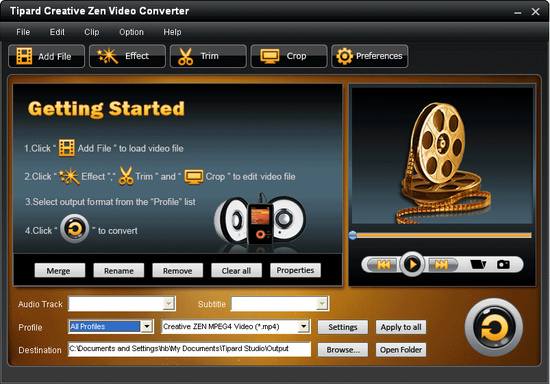Click the scissors Trim icon in step 2
Image resolution: width=550 pixels, height=384 pixels.
pyautogui.click(x=126, y=176)
